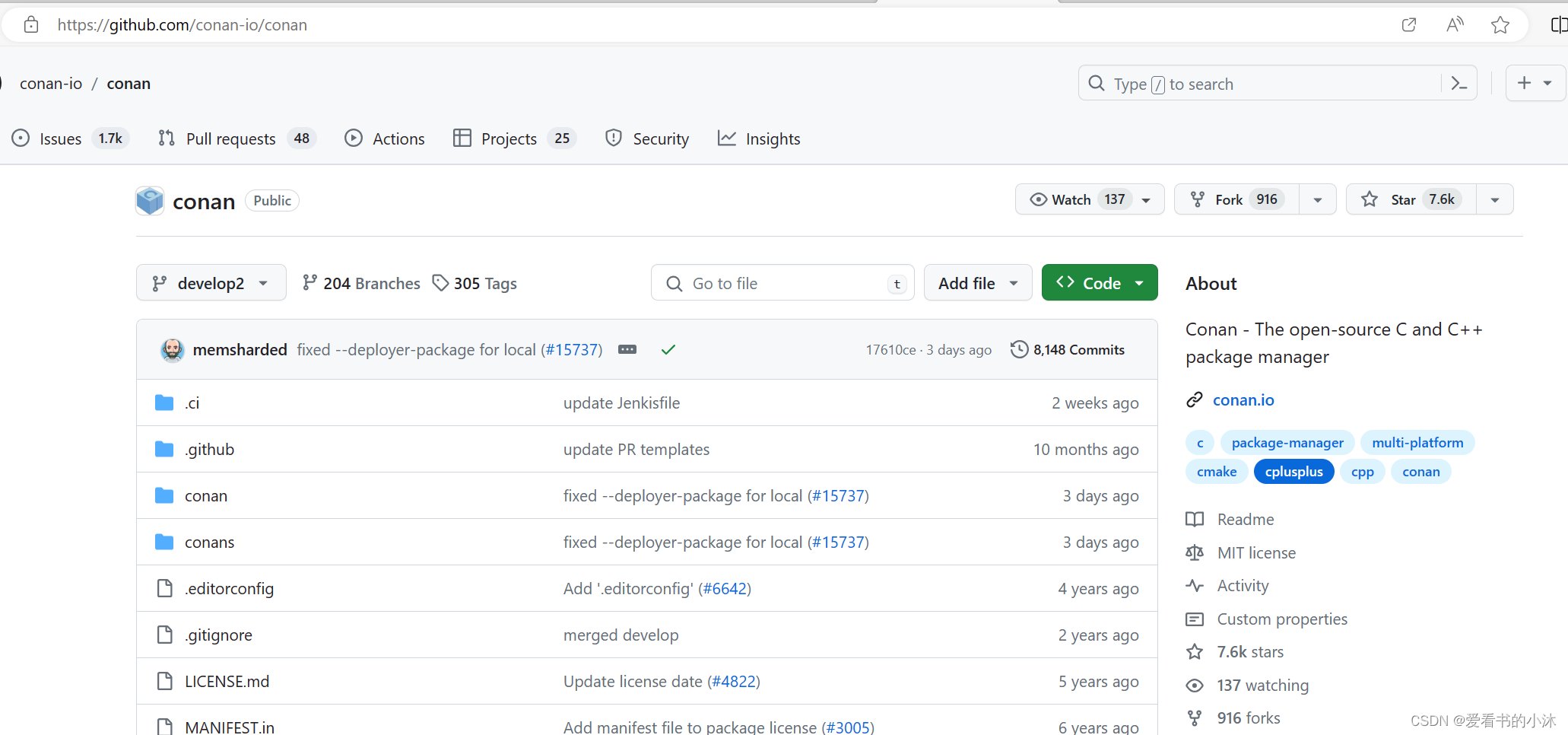Click the star icon next to 7.6k stars
Image resolution: width=1568 pixels, height=735 pixels.
click(1195, 652)
